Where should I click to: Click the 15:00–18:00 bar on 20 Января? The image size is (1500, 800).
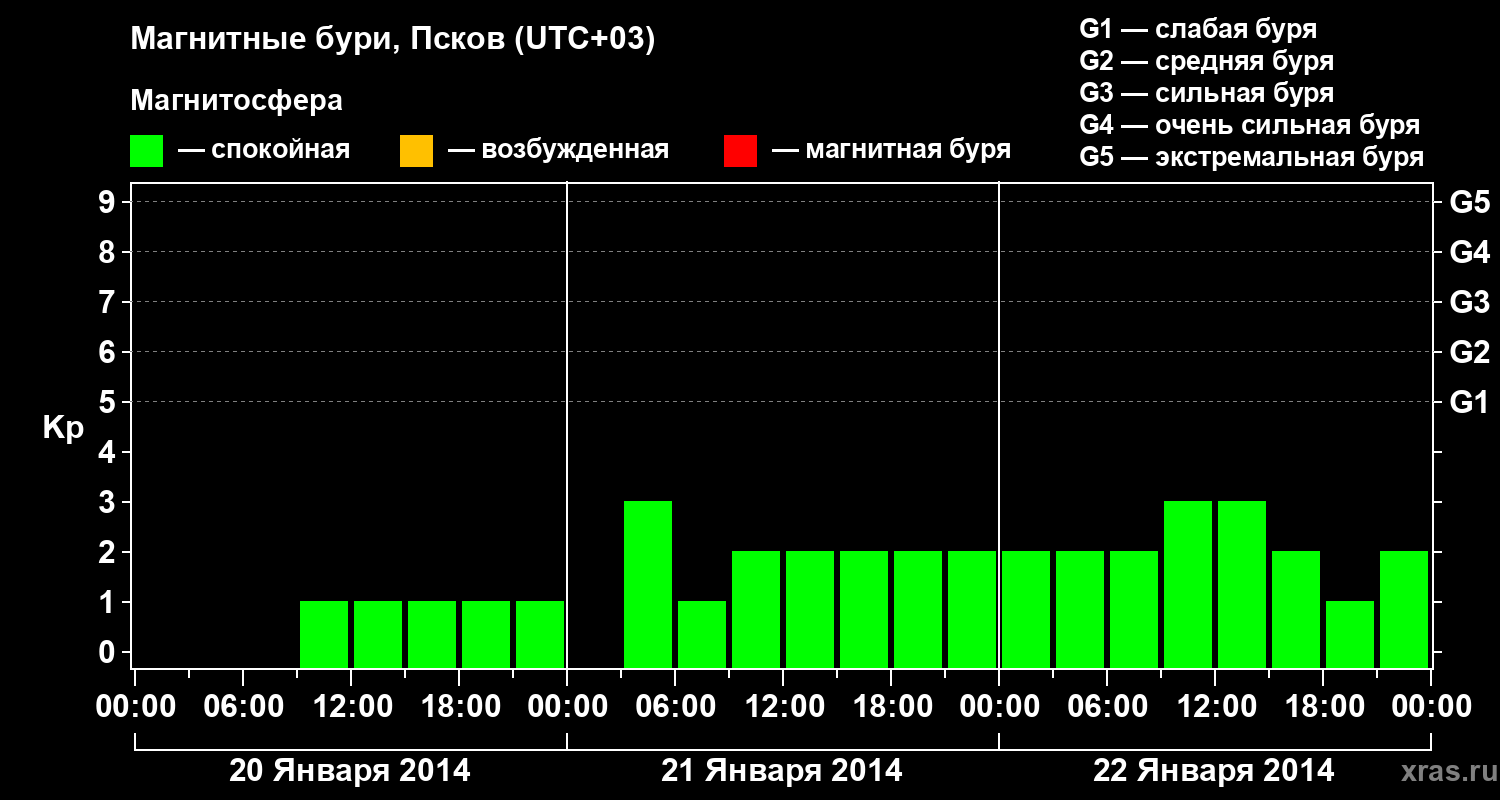[432, 634]
